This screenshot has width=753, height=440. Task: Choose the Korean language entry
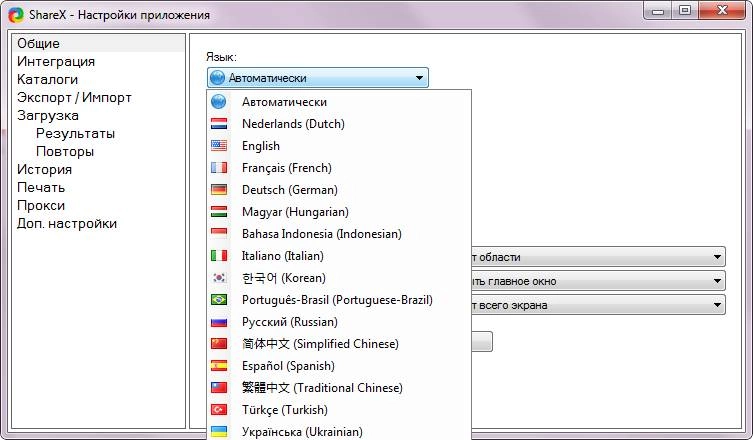point(339,278)
